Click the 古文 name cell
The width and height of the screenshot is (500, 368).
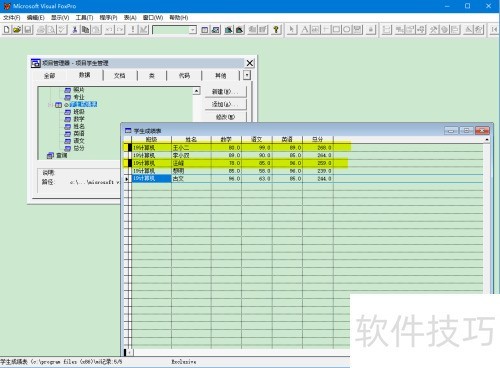pos(191,179)
